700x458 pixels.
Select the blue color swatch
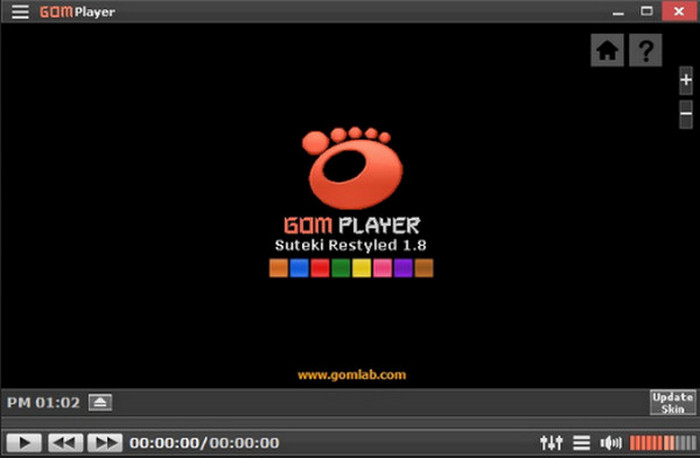click(x=299, y=268)
